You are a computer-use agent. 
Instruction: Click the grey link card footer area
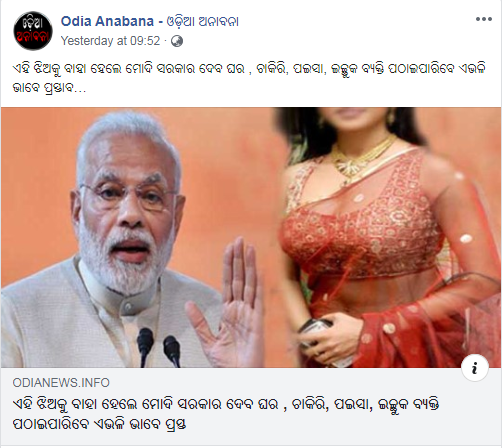251,406
